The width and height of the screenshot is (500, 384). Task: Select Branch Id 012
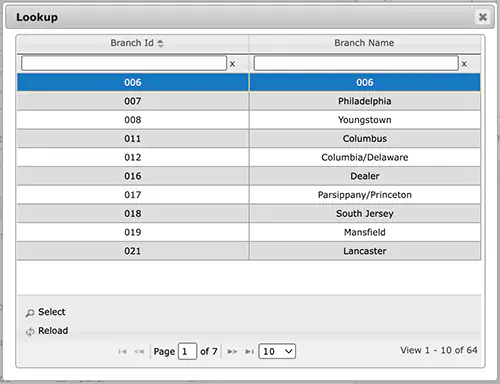pyautogui.click(x=133, y=157)
